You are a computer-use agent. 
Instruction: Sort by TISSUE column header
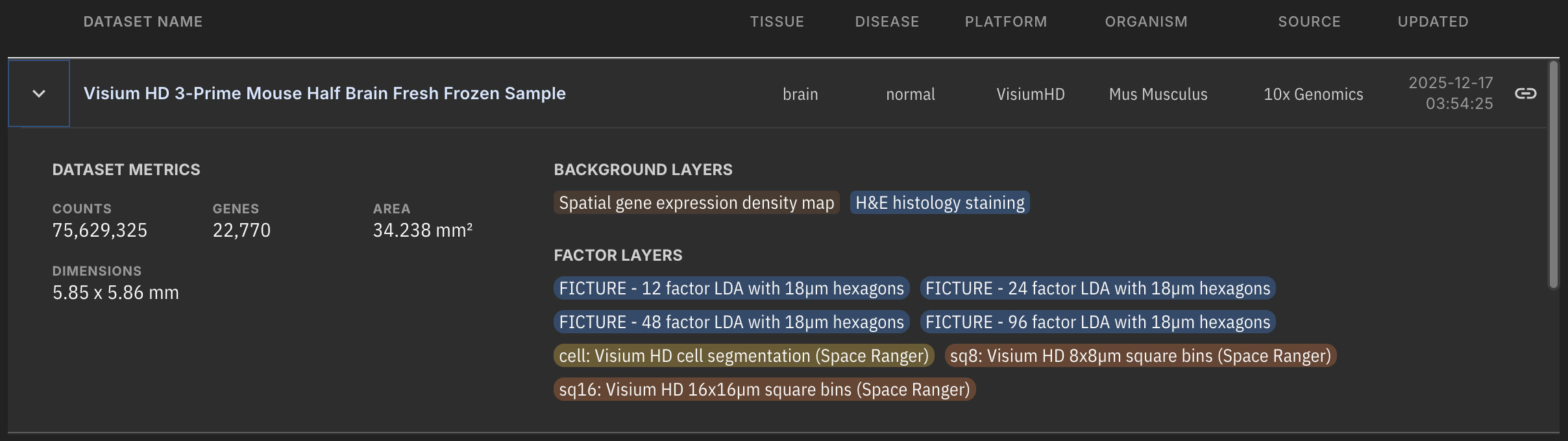[777, 21]
